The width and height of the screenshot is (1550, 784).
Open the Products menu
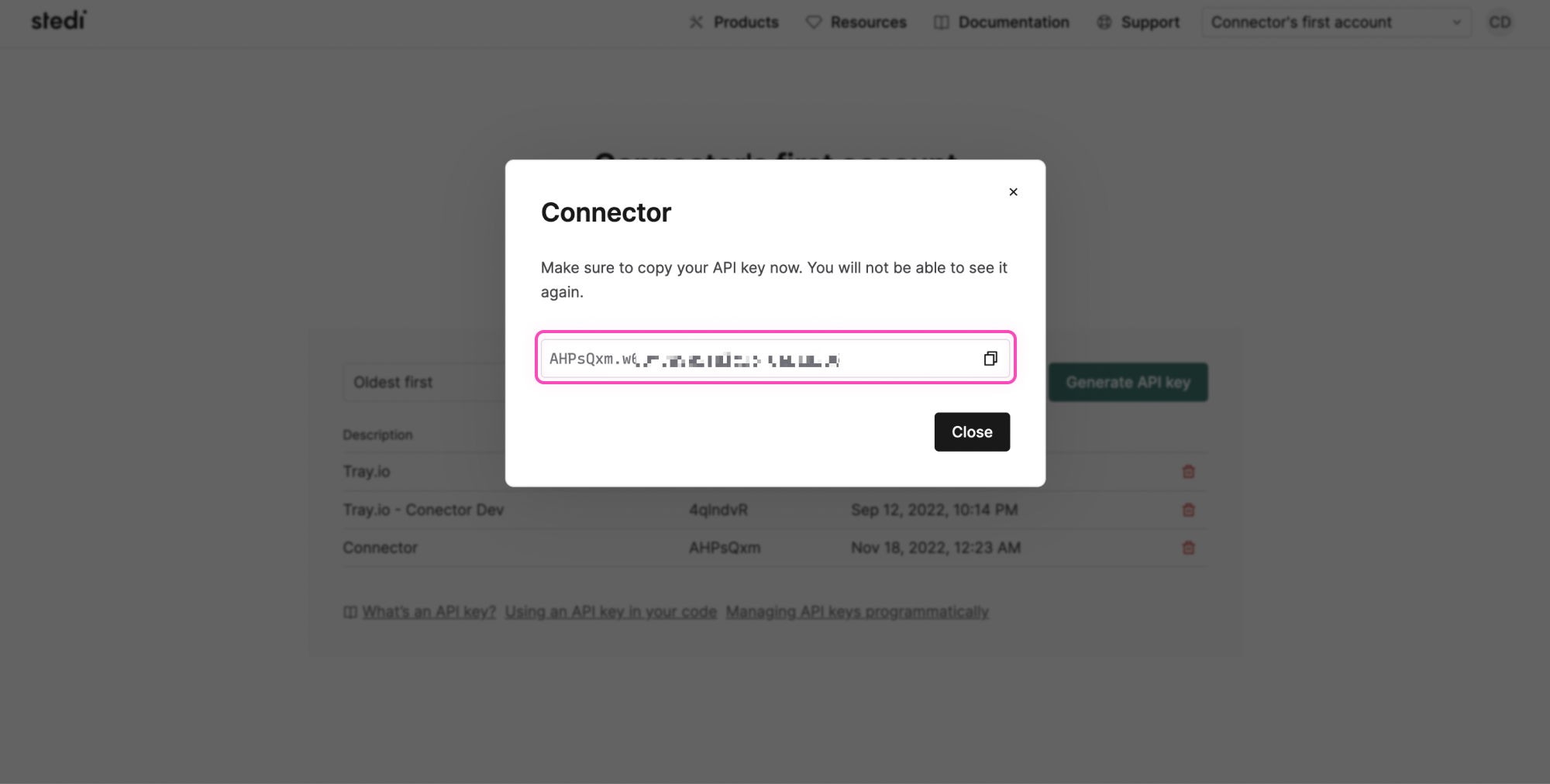click(x=734, y=22)
